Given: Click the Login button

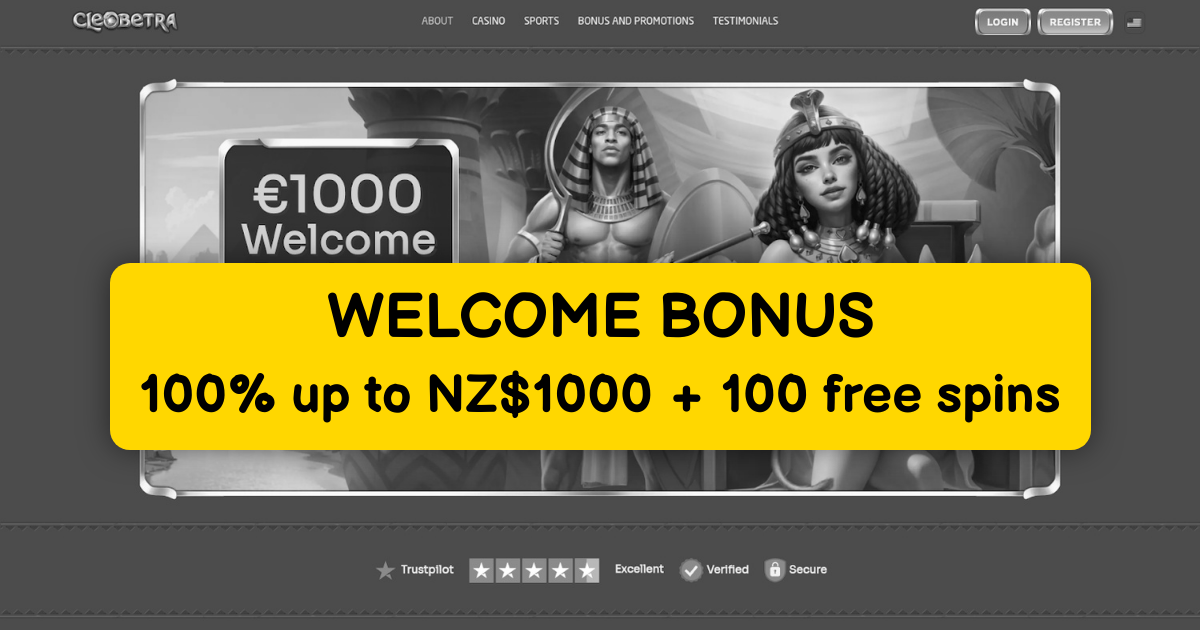Looking at the screenshot, I should pos(1003,22).
